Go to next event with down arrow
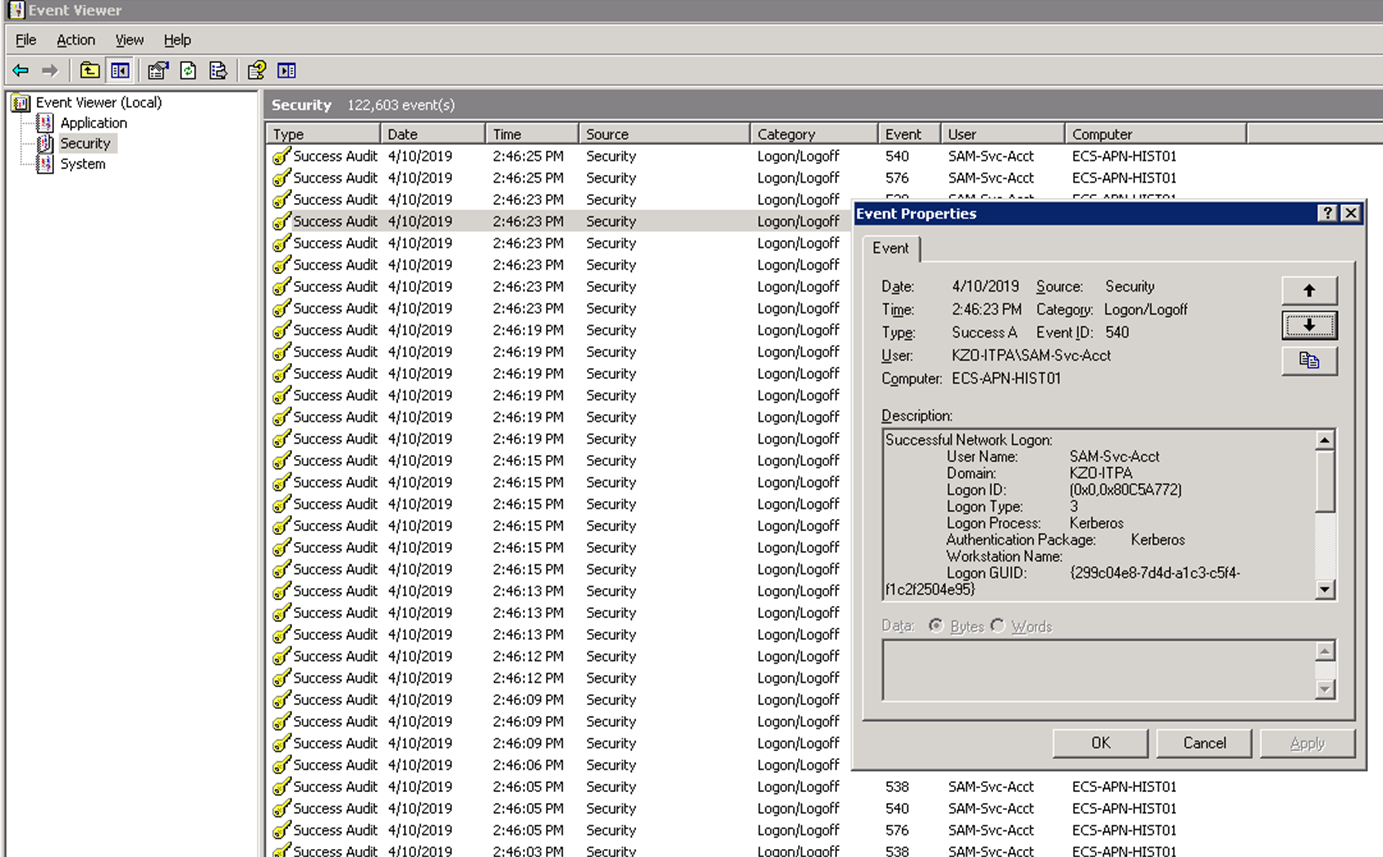 (x=1308, y=326)
